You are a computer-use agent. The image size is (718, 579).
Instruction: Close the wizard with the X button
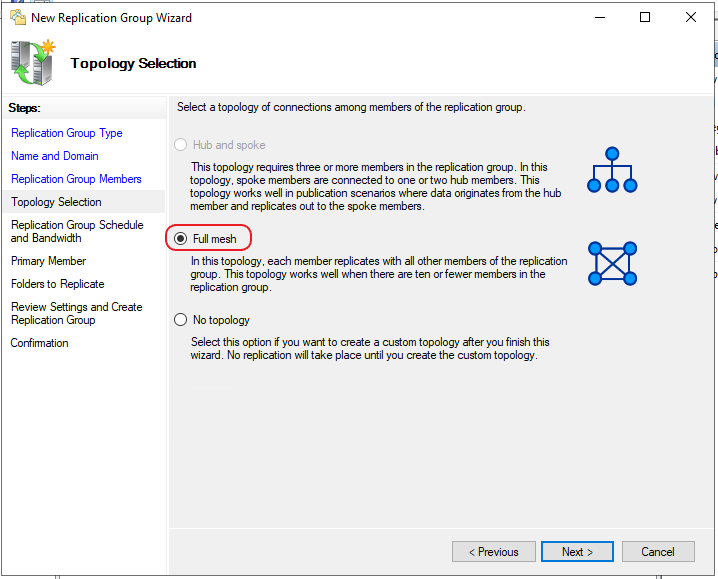(691, 17)
